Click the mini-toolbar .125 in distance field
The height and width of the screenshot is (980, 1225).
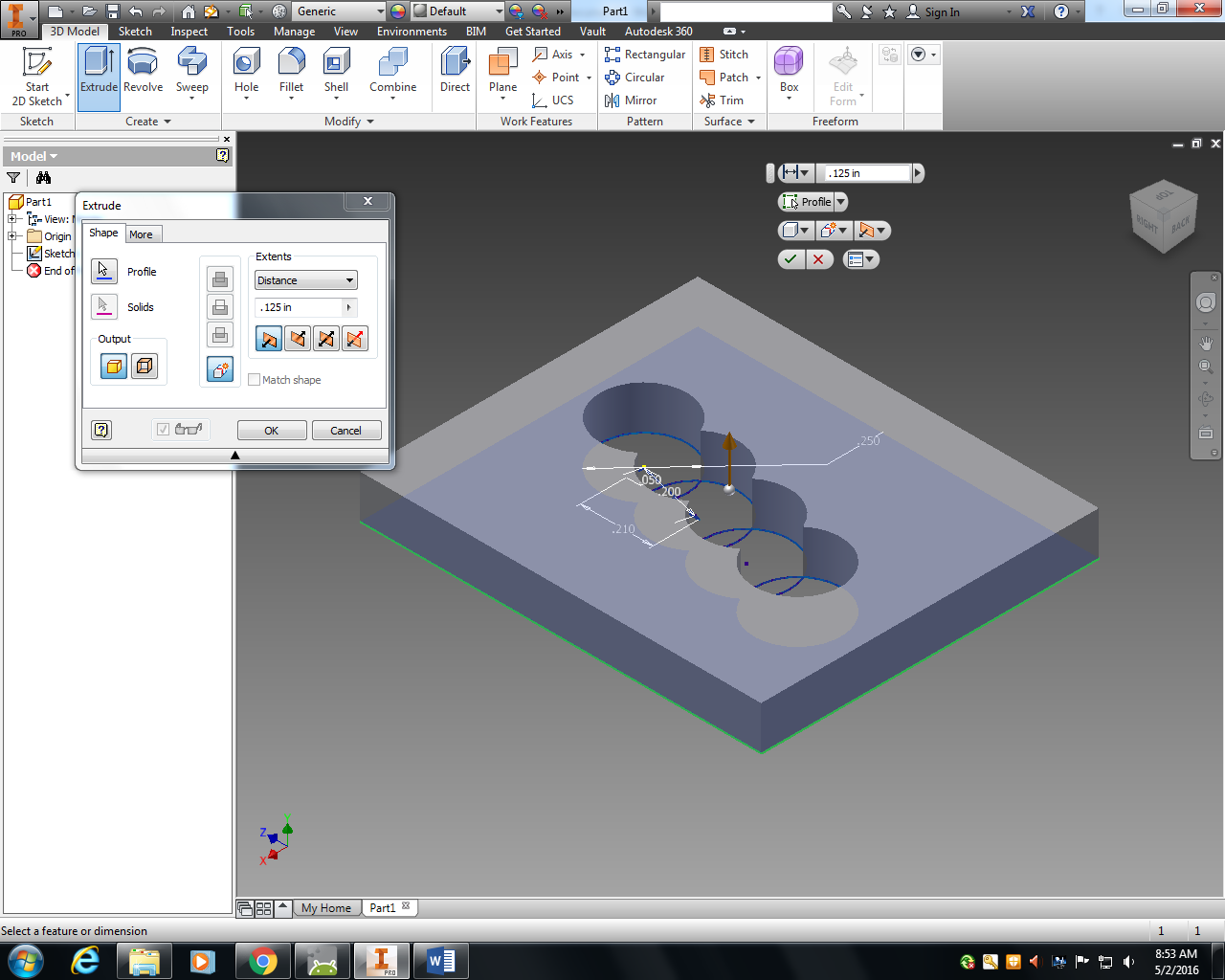[867, 173]
